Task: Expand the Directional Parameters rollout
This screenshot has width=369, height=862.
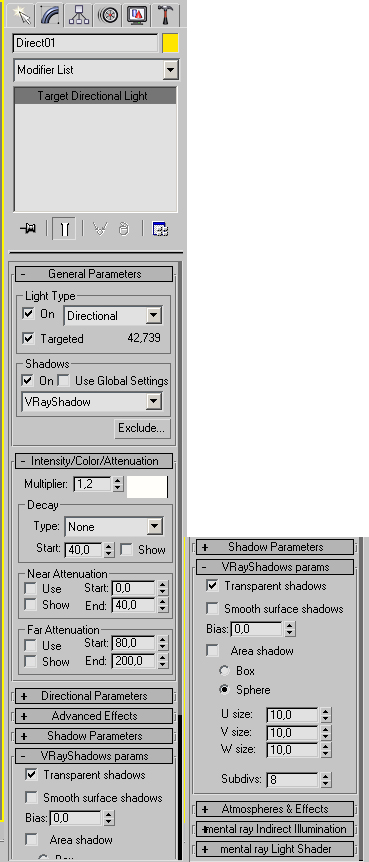Action: (x=94, y=696)
